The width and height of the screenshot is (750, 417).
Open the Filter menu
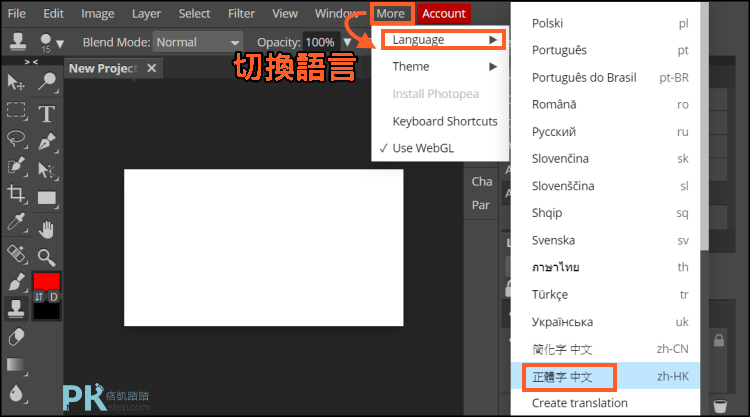point(241,13)
